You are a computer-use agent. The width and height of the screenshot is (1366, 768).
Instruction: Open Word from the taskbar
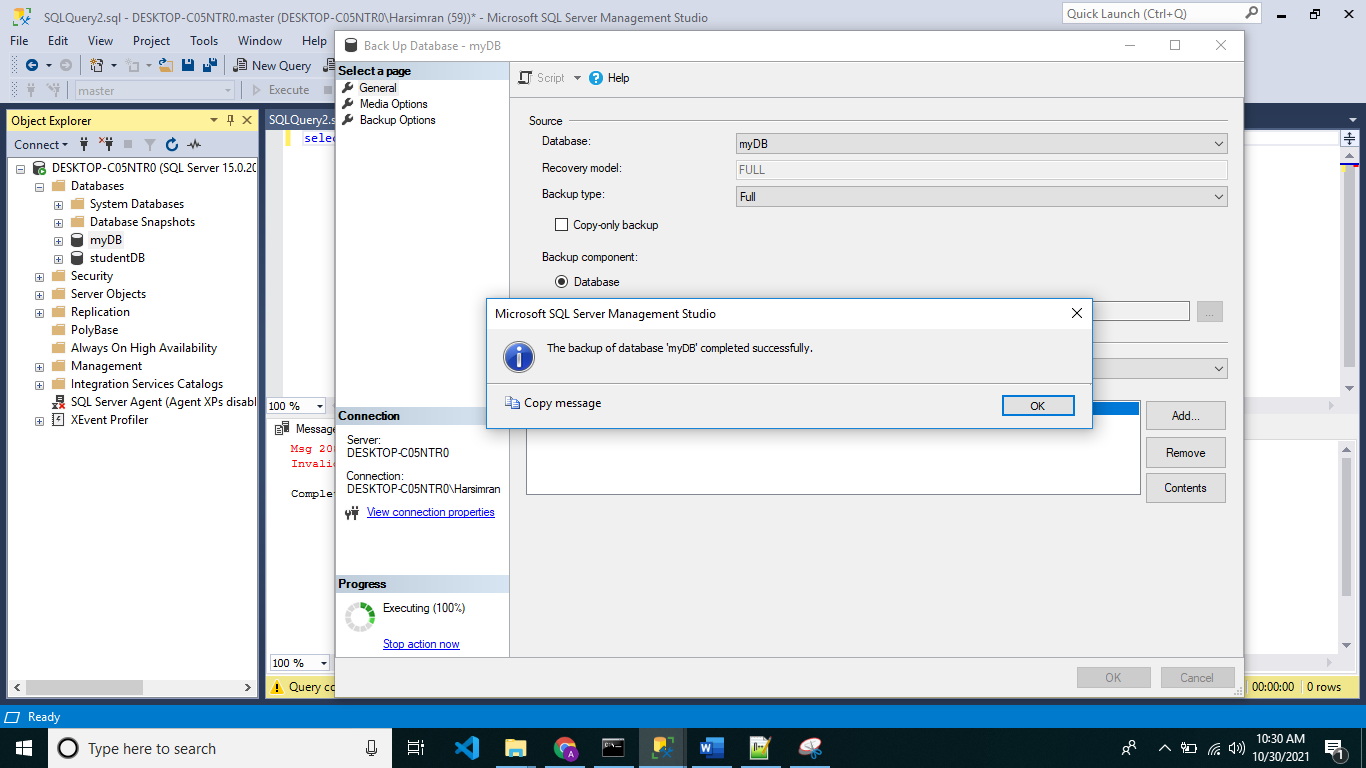click(x=712, y=748)
